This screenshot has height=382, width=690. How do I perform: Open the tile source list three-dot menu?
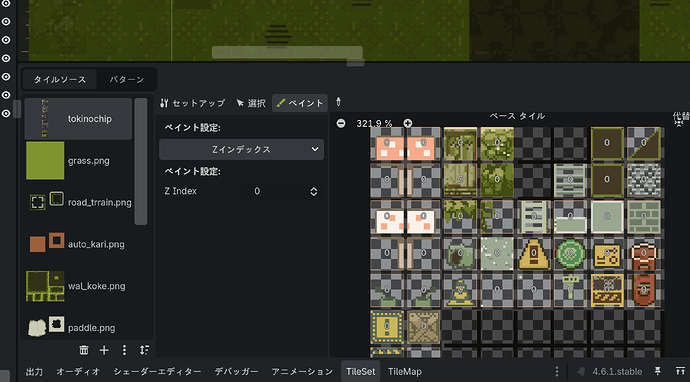(x=125, y=350)
